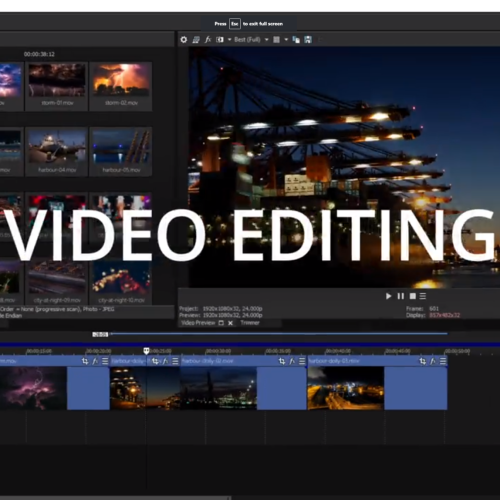
Task: Open Video Output FX in preview toolbar
Action: click(x=208, y=40)
